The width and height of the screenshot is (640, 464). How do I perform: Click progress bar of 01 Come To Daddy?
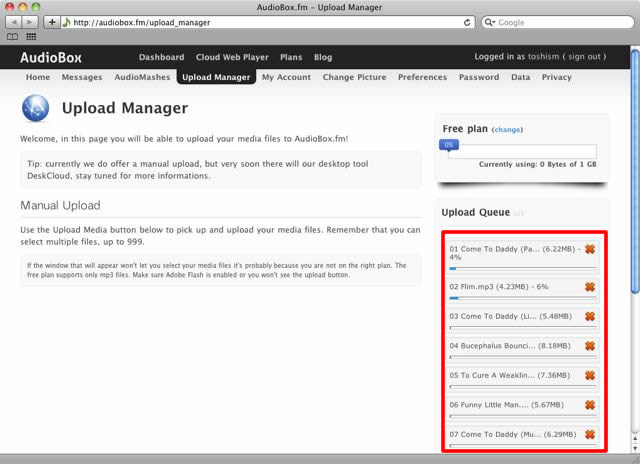pos(523,269)
